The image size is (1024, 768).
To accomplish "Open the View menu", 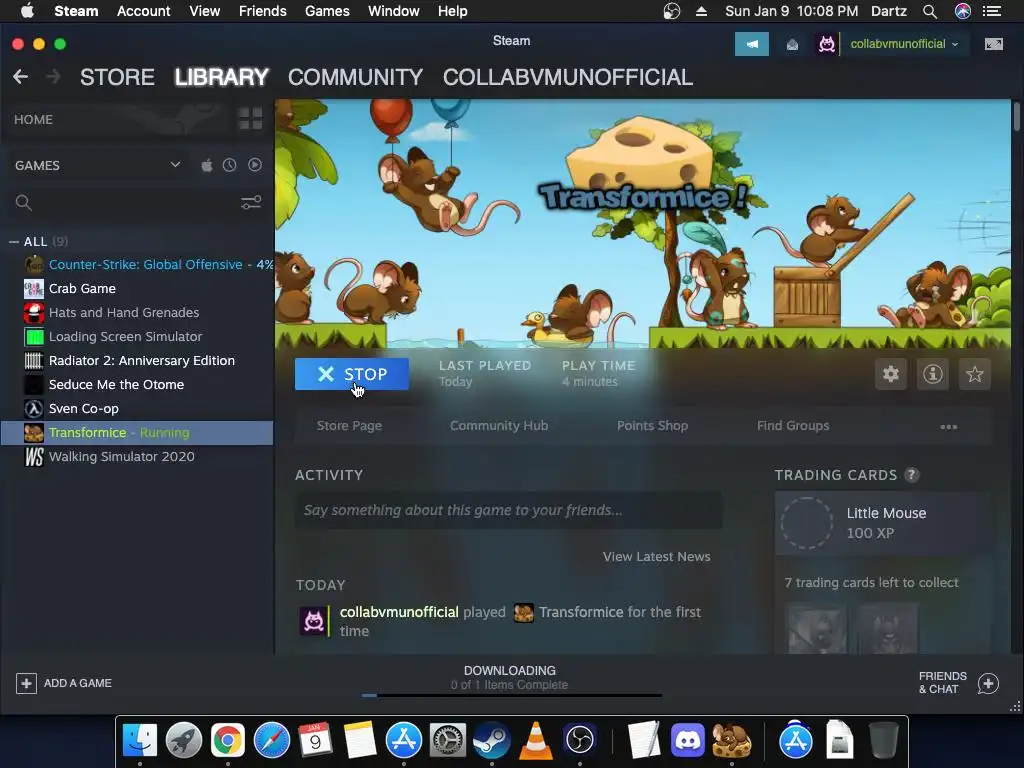I will pos(204,11).
